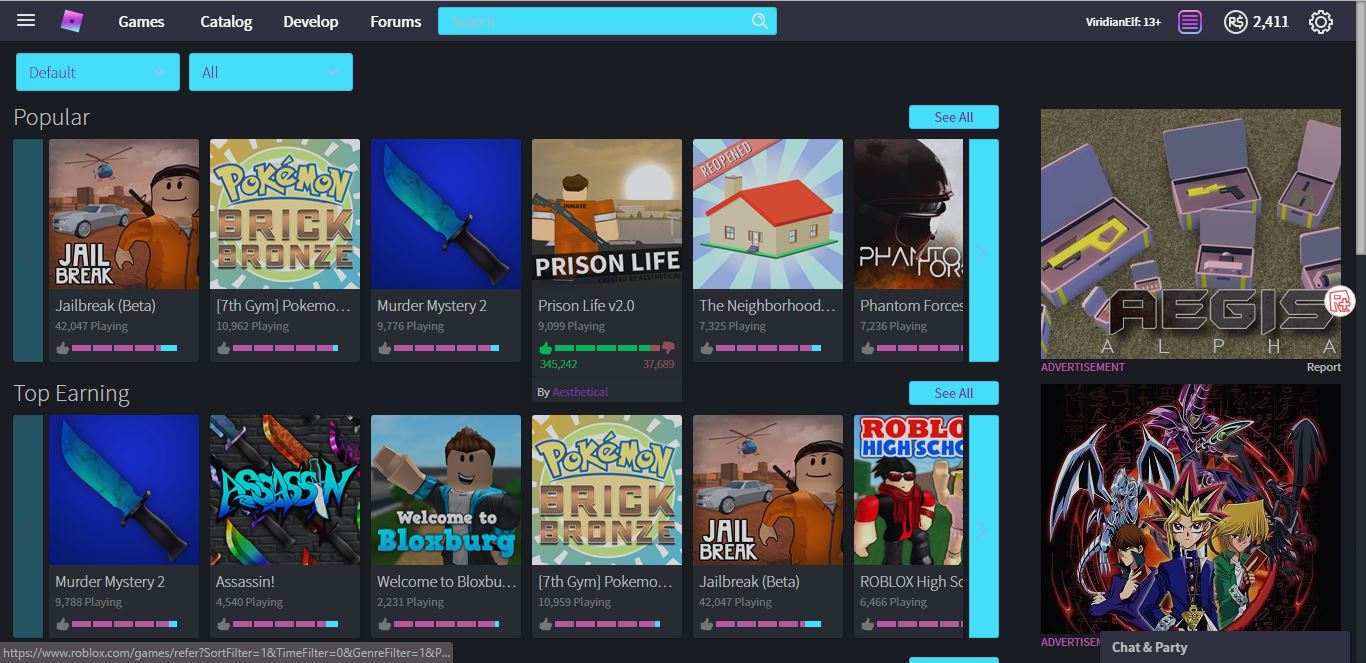Open The Neighborhood game thumbnail

[768, 214]
